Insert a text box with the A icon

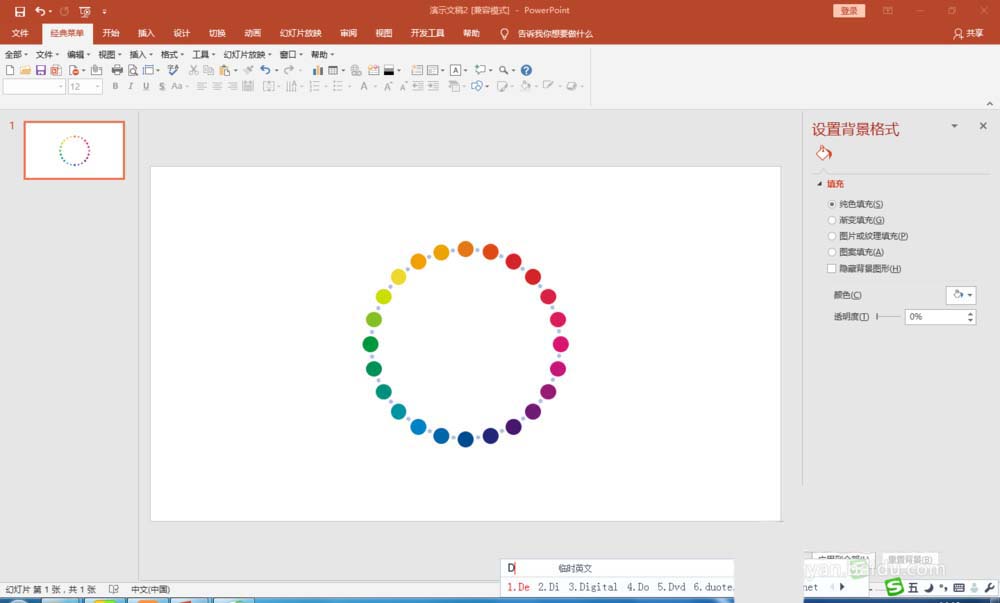455,70
